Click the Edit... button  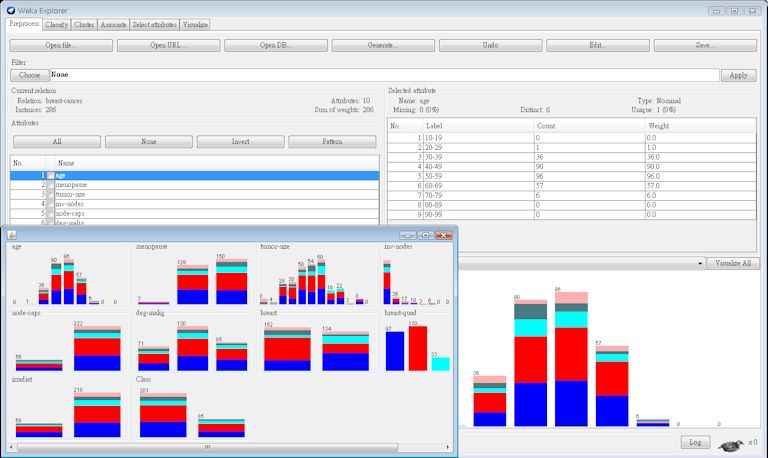point(598,45)
